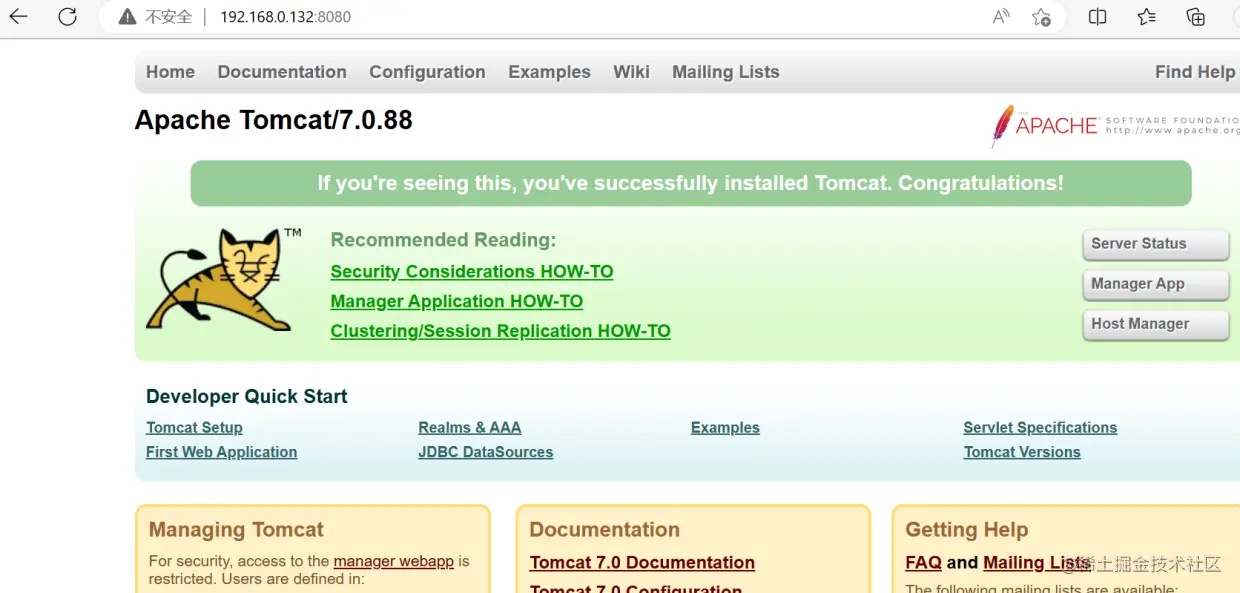The height and width of the screenshot is (593, 1240).
Task: Open the FAQ link under Getting Help
Action: tap(923, 563)
